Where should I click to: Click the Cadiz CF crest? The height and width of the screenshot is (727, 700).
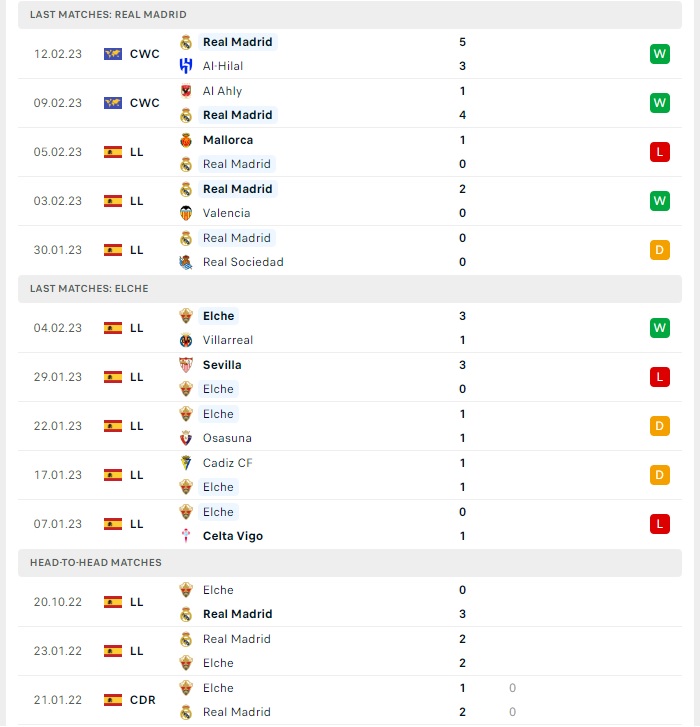pyautogui.click(x=186, y=463)
